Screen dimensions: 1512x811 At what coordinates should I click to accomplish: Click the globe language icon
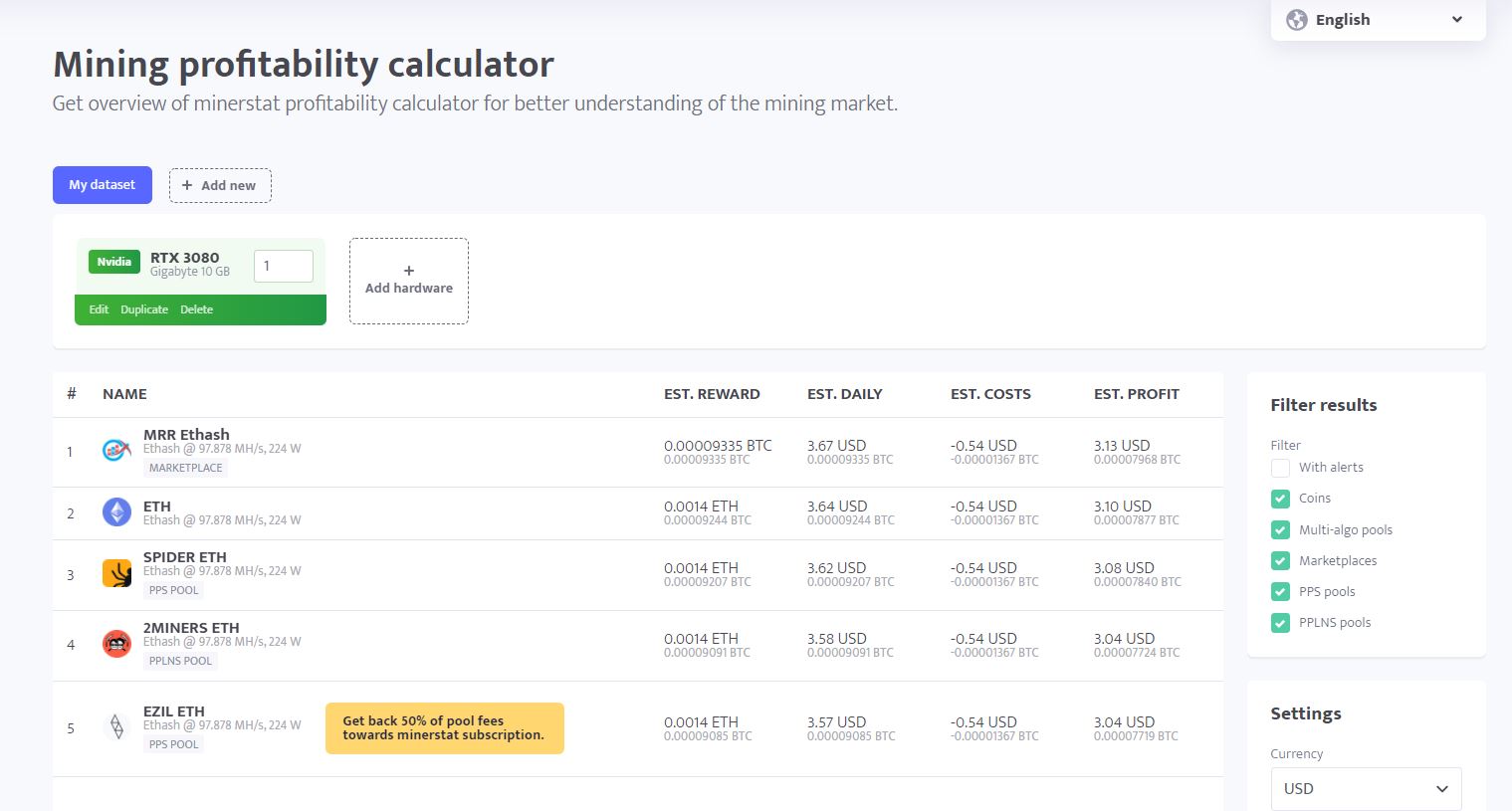pos(1296,20)
